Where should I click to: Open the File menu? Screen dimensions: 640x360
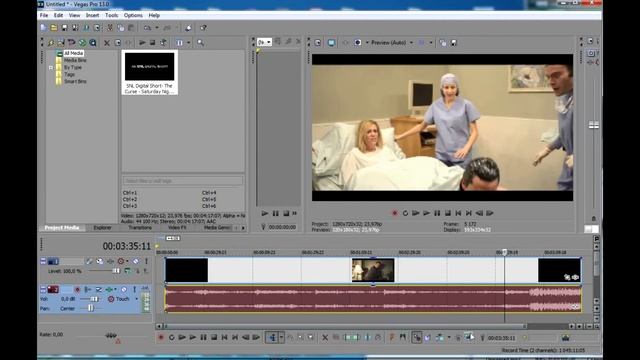[44, 16]
